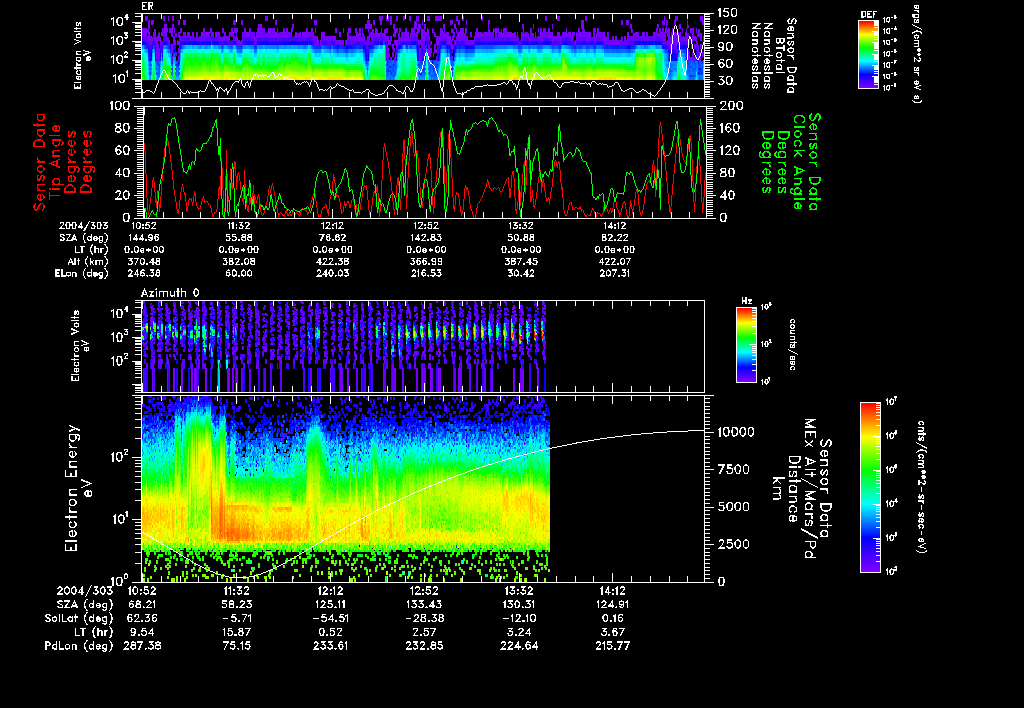Image resolution: width=1024 pixels, height=708 pixels.
Task: Click the DEF energy flux color bar
Action: [868, 54]
